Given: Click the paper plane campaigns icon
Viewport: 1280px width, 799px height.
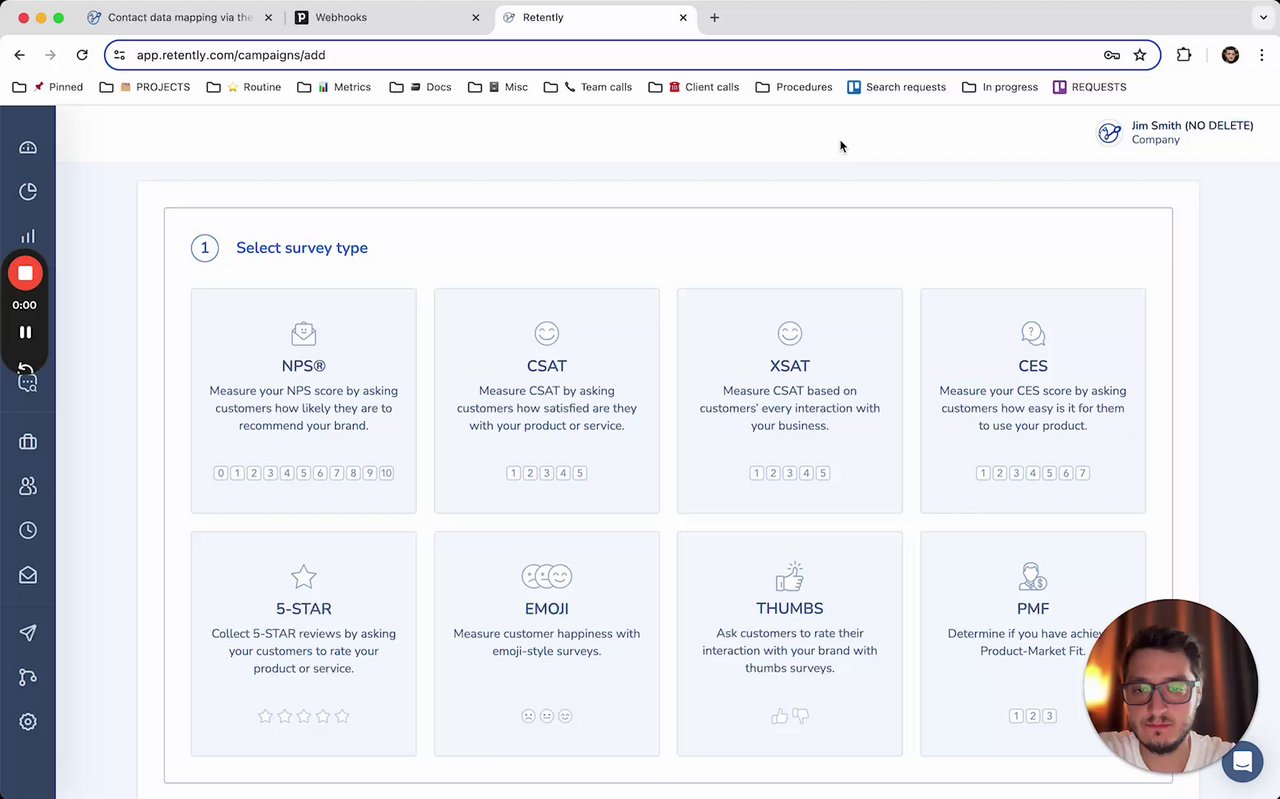Looking at the screenshot, I should click(28, 633).
